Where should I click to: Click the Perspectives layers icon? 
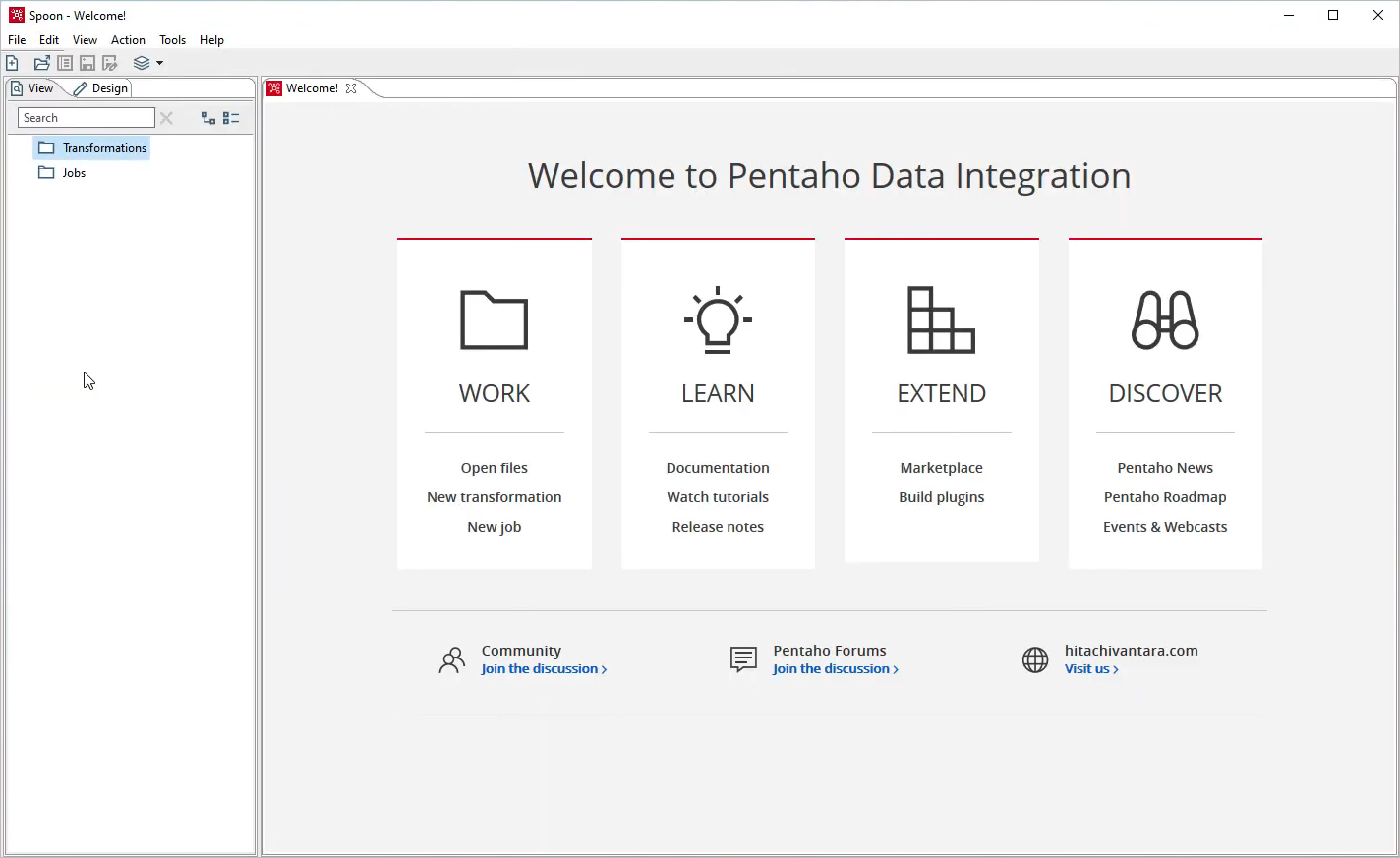point(142,63)
